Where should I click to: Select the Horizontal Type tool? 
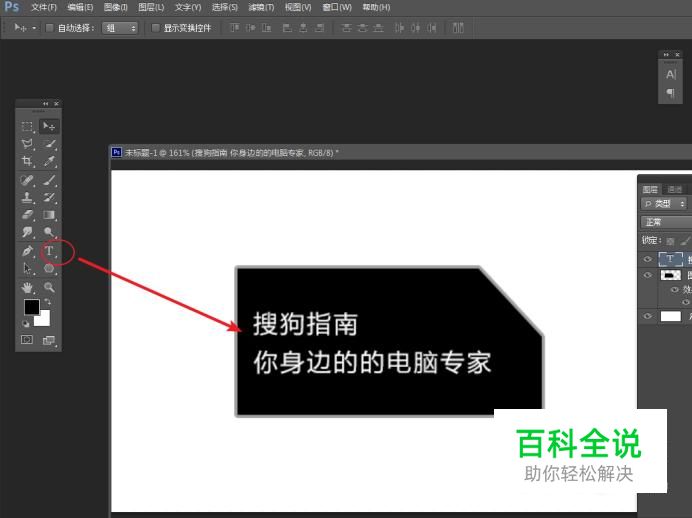(x=49, y=251)
